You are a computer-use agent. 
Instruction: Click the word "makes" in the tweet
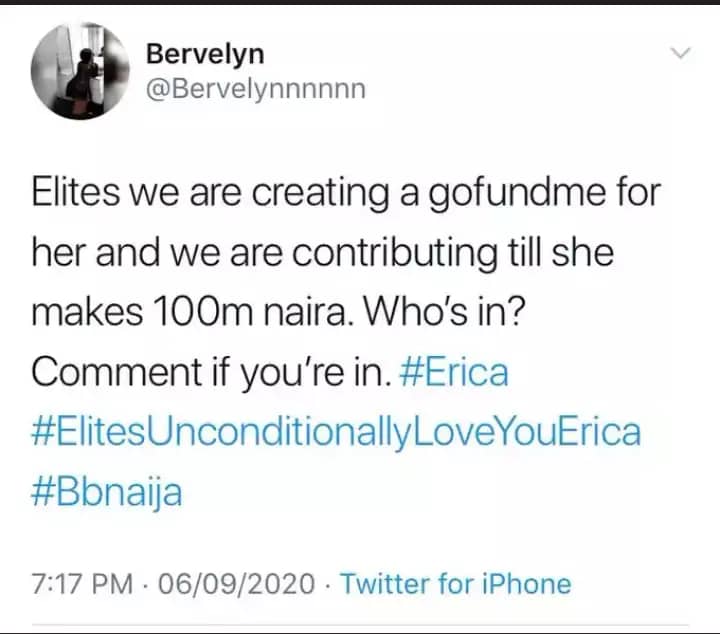[x=84, y=313]
